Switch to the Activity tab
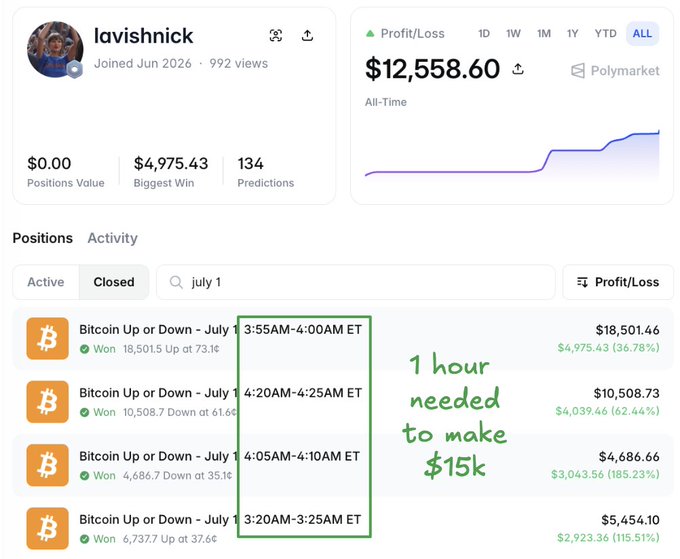The width and height of the screenshot is (680, 559). point(112,238)
